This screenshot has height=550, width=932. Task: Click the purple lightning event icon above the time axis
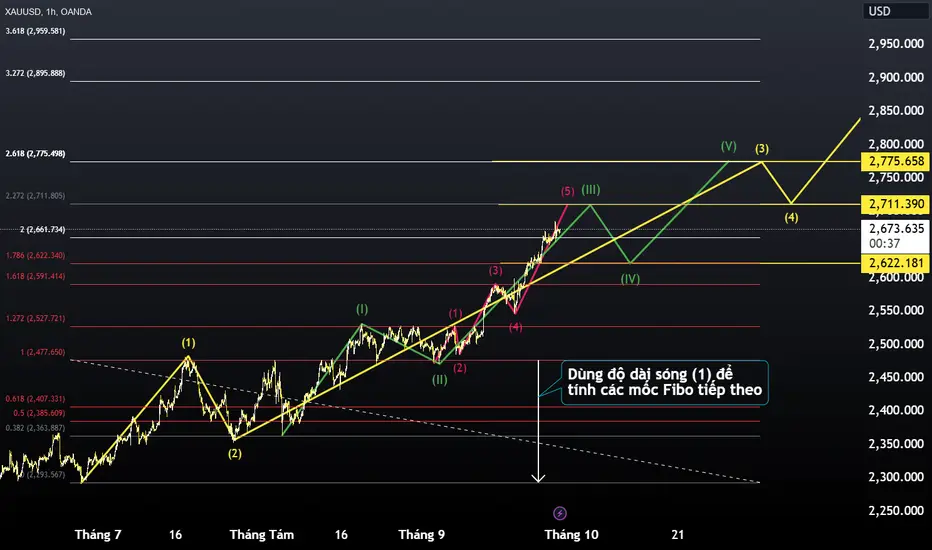(x=560, y=513)
